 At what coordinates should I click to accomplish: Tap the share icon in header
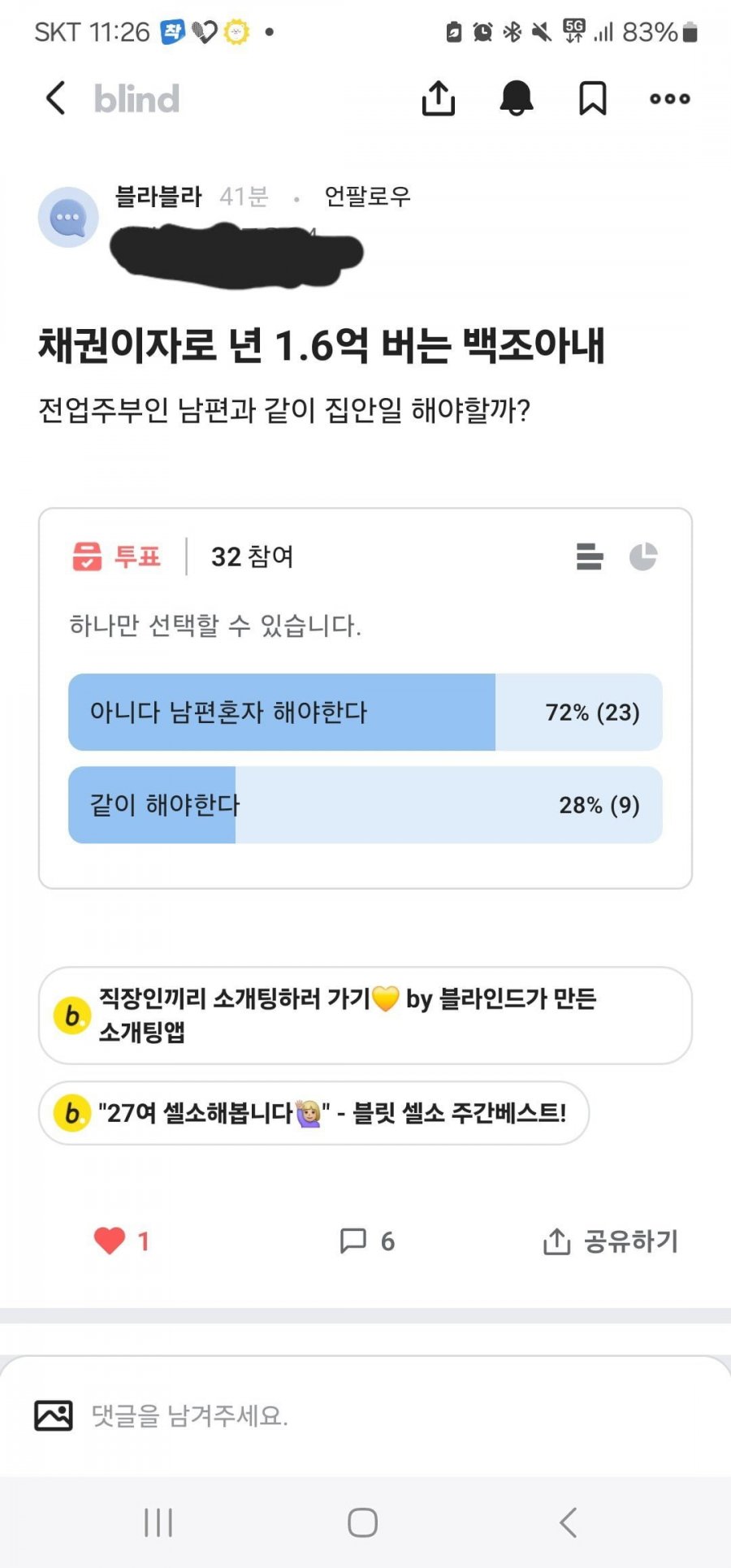point(439,98)
